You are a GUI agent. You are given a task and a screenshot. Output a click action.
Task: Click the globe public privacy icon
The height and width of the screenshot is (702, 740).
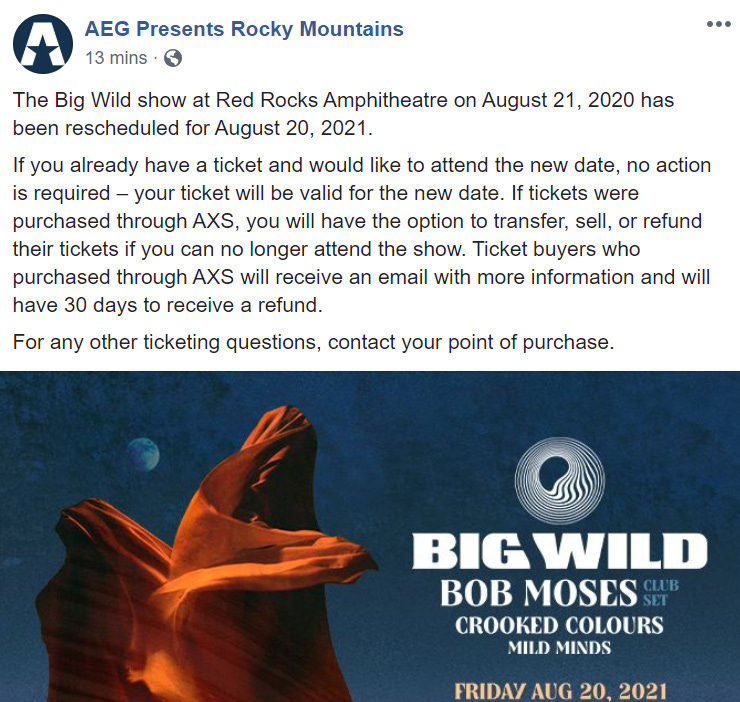173,58
